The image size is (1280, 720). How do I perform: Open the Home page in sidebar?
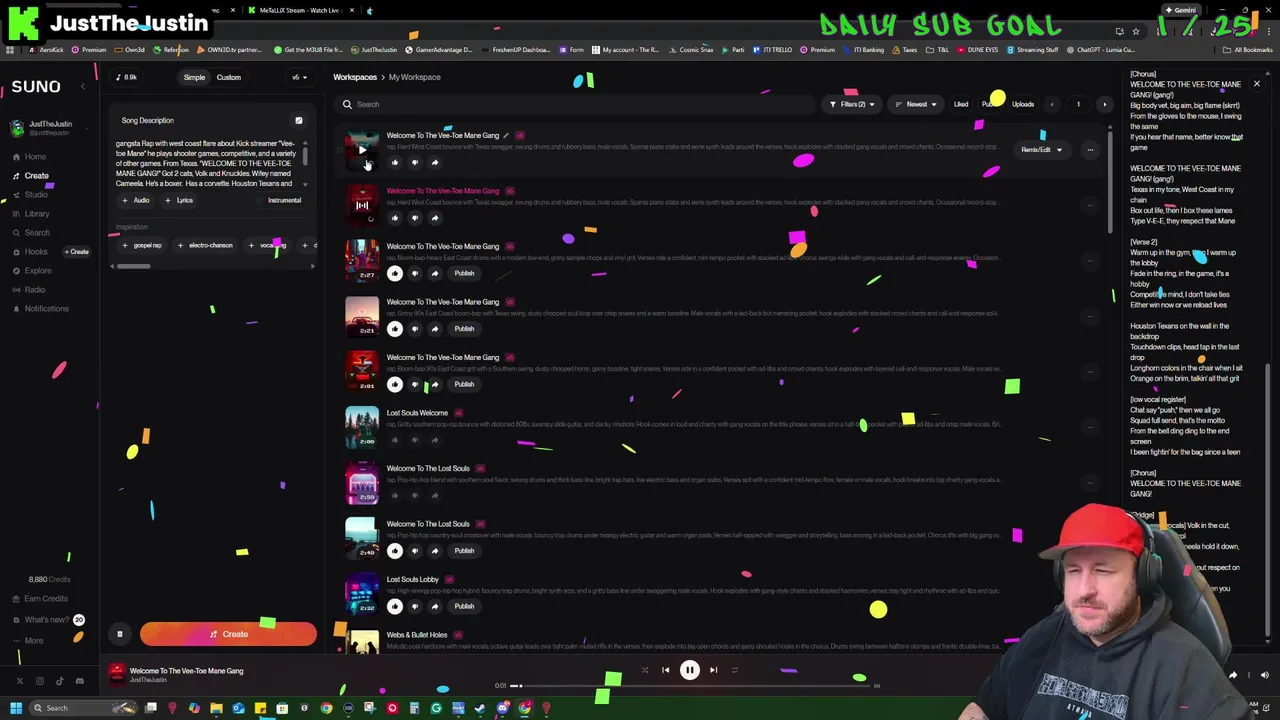coord(35,157)
